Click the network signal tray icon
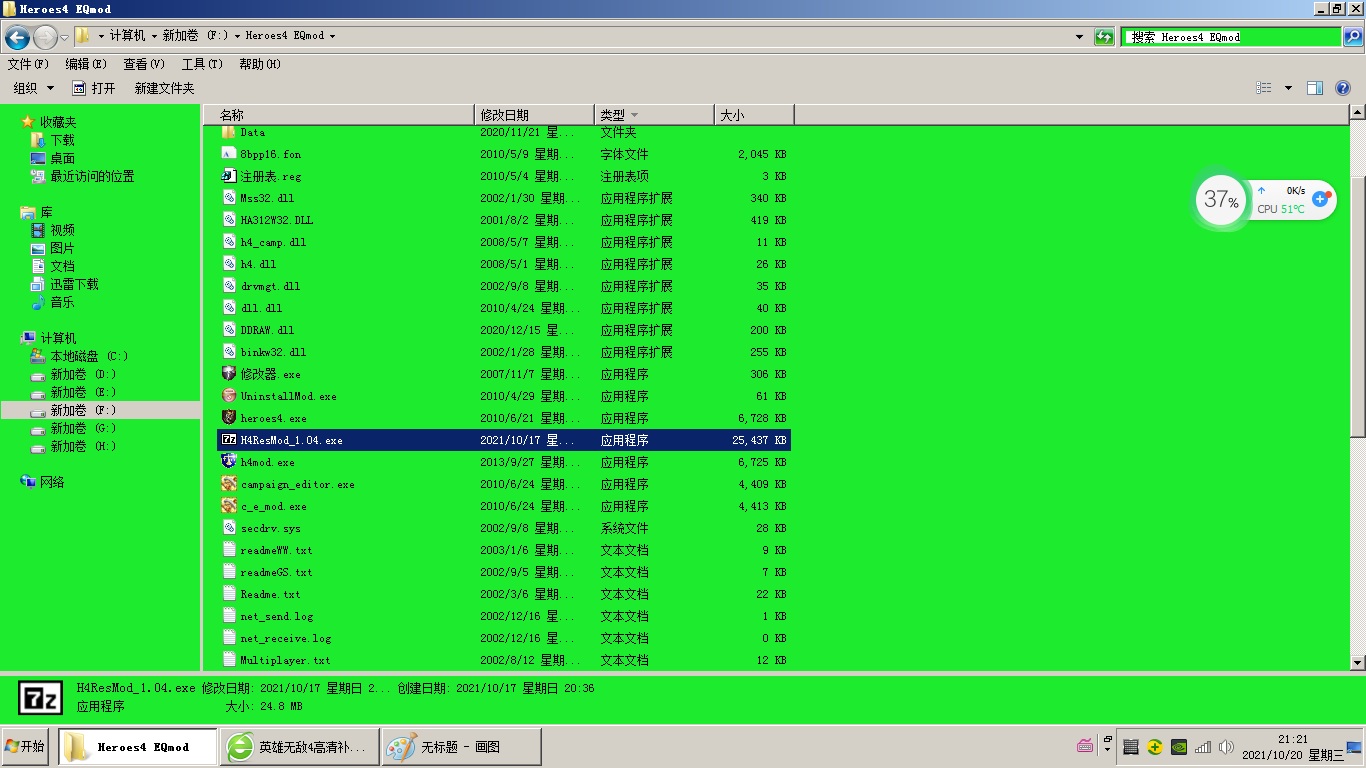Image resolution: width=1366 pixels, height=768 pixels. tap(1203, 747)
